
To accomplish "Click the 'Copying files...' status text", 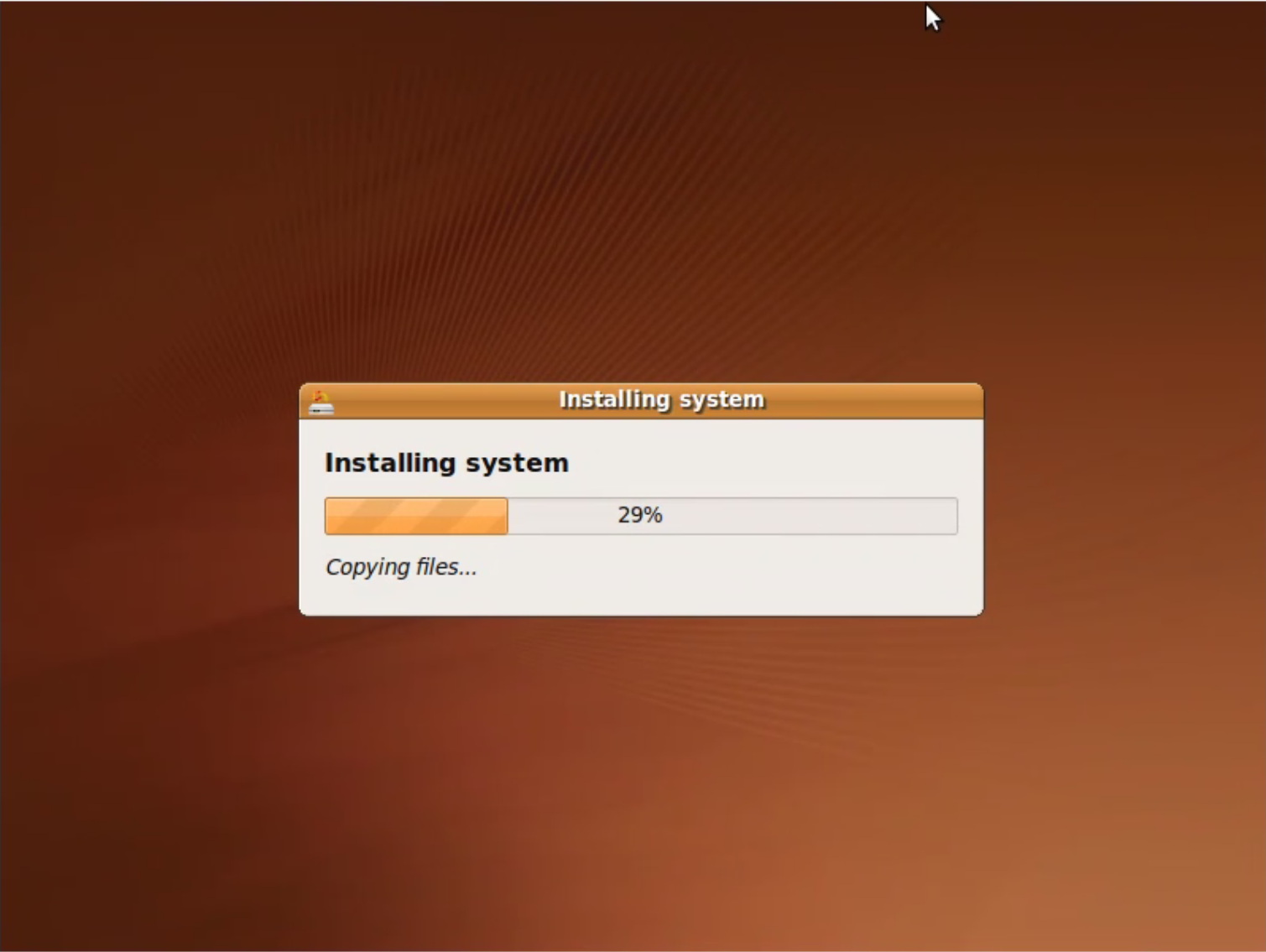I will pos(401,568).
